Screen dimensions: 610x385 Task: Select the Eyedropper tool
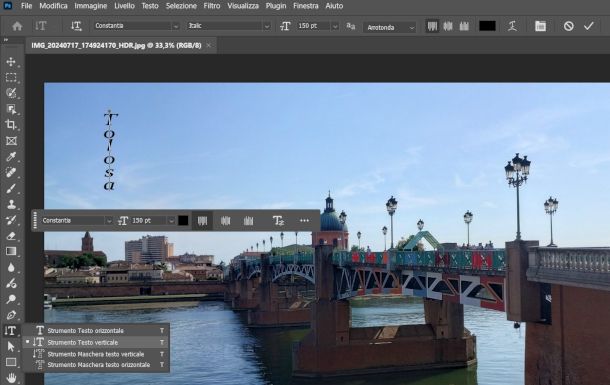tap(11, 157)
